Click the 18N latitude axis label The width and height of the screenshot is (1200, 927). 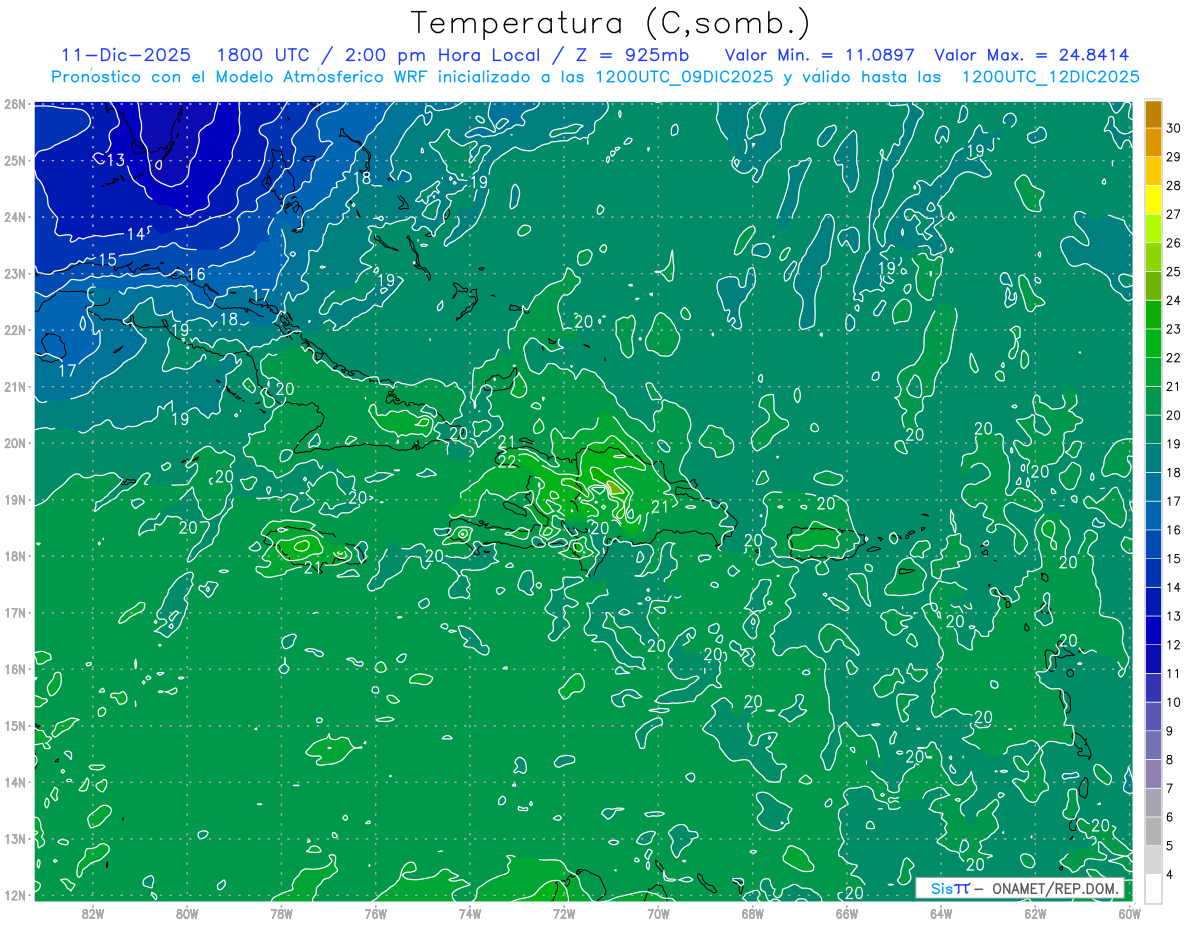pos(14,556)
